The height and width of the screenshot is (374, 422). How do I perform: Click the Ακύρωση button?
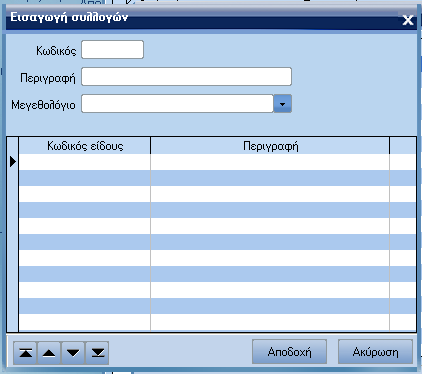click(375, 352)
